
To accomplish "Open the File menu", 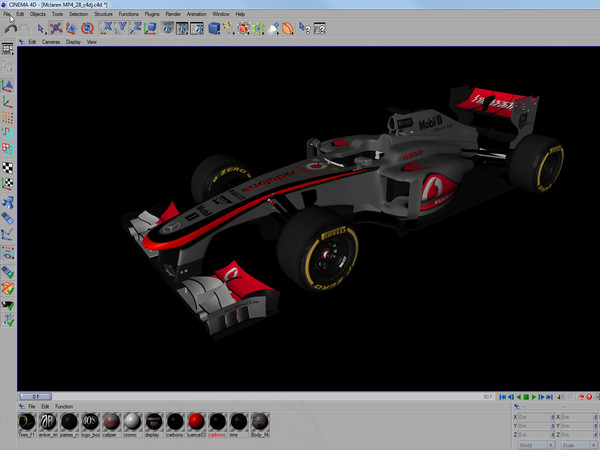I will pos(7,14).
